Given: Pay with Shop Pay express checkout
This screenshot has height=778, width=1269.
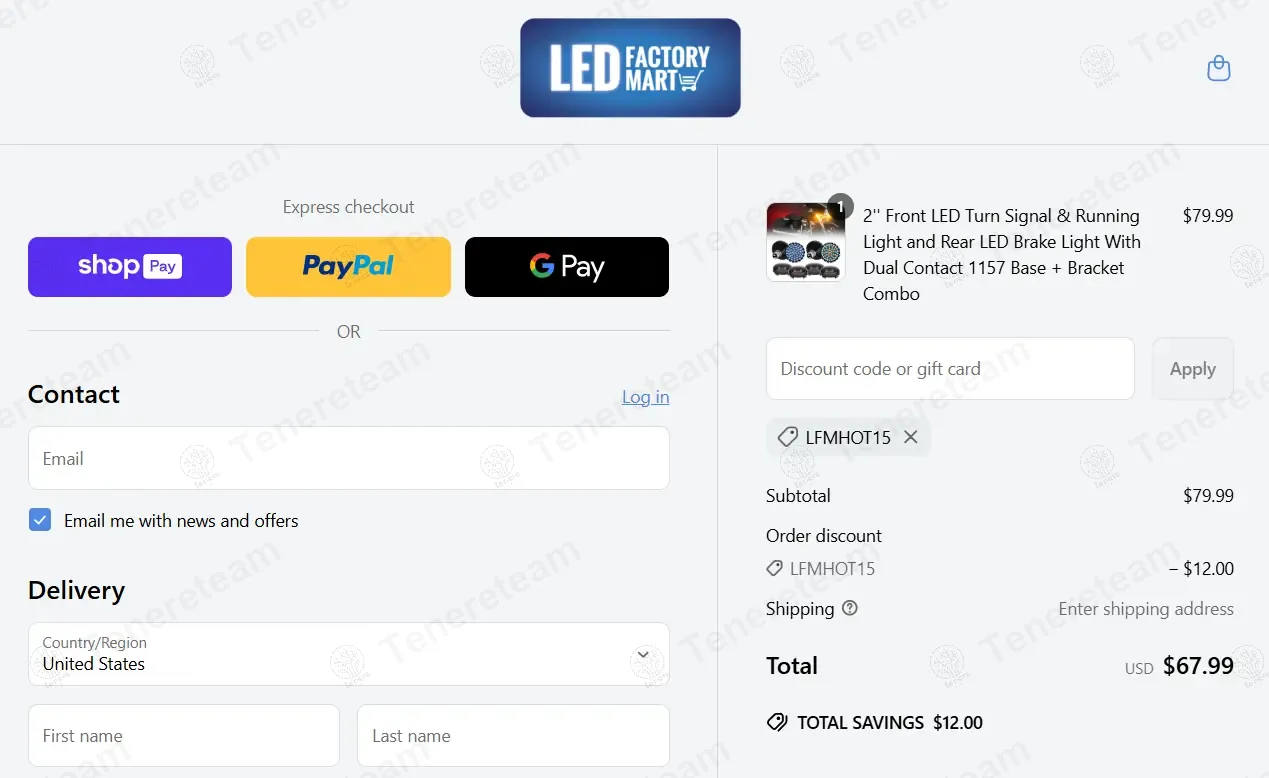Looking at the screenshot, I should click(130, 267).
